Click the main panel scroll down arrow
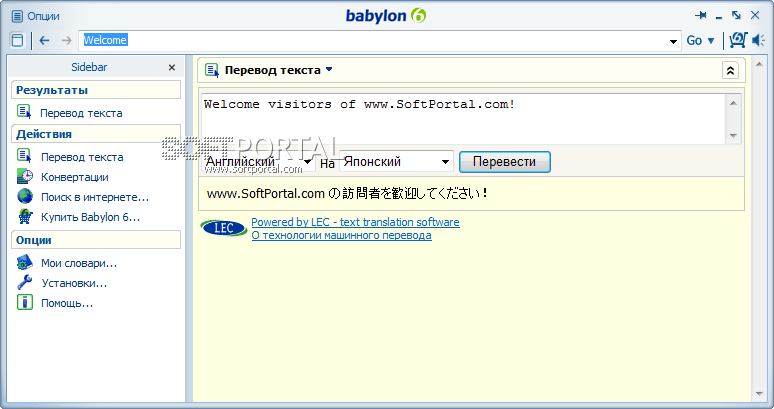This screenshot has width=774, height=409. [760, 394]
